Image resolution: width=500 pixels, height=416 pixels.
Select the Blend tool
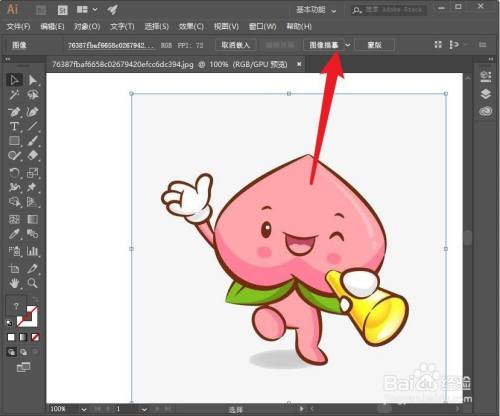[x=33, y=234]
